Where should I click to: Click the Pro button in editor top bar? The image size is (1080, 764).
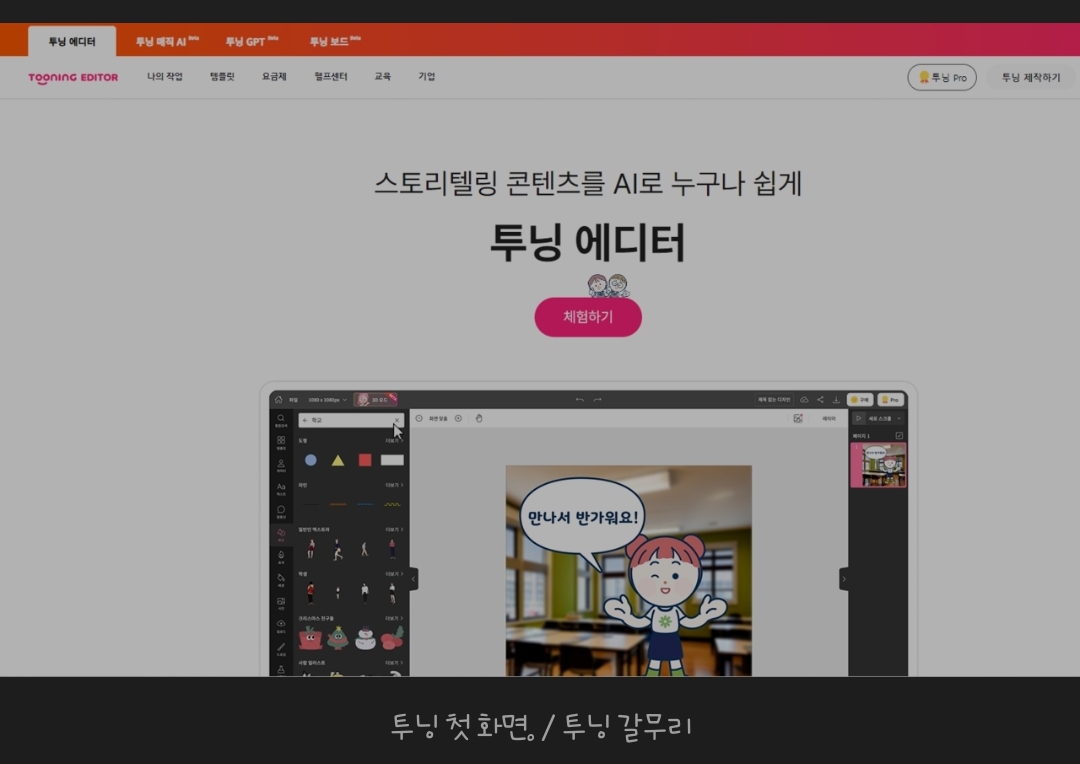[x=891, y=400]
